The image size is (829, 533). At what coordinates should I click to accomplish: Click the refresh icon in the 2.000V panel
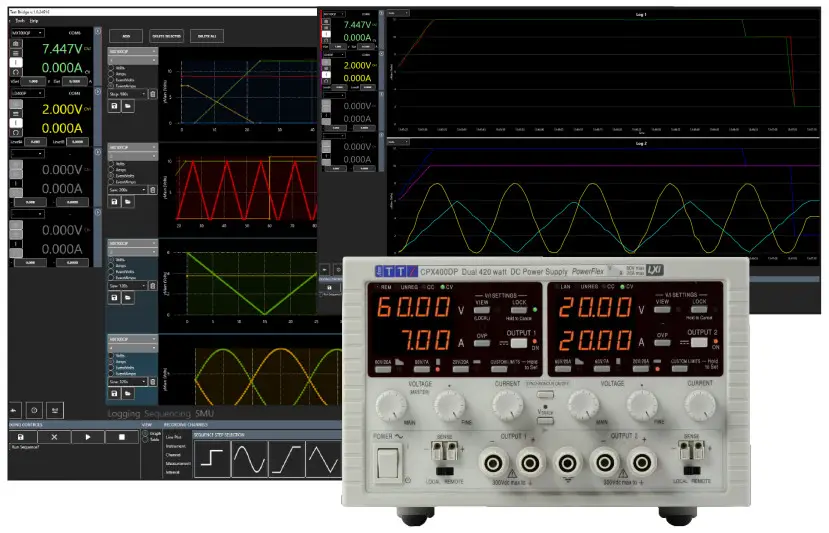point(16,132)
